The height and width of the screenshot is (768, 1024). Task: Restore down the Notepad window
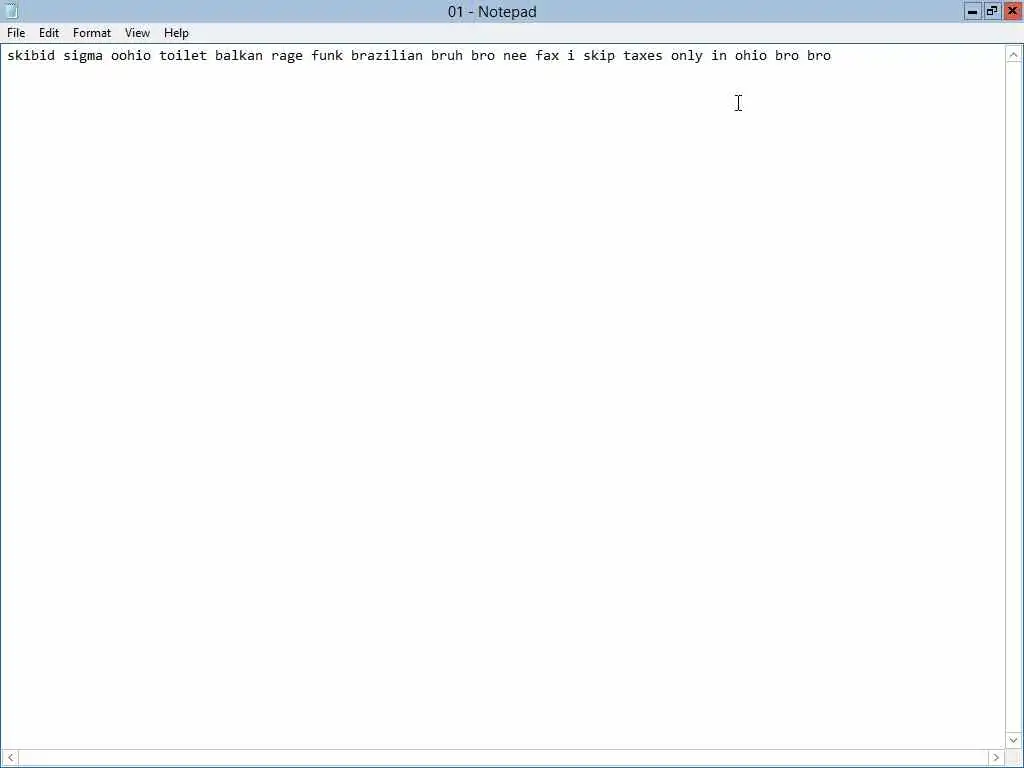point(992,11)
